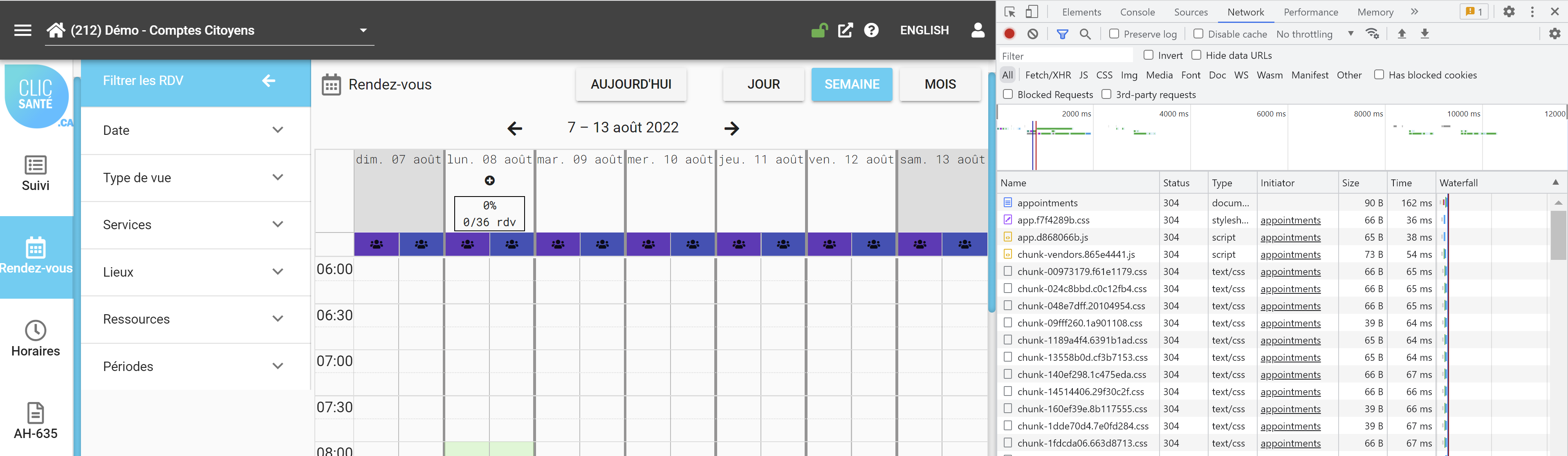Open the No throttling dropdown
Viewport: 1568px width, 456px height.
1315,34
